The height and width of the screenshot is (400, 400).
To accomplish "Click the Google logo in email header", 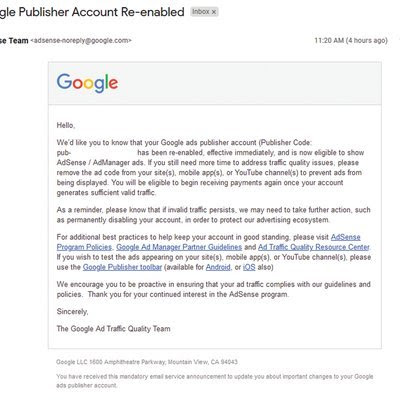I will click(x=87, y=83).
